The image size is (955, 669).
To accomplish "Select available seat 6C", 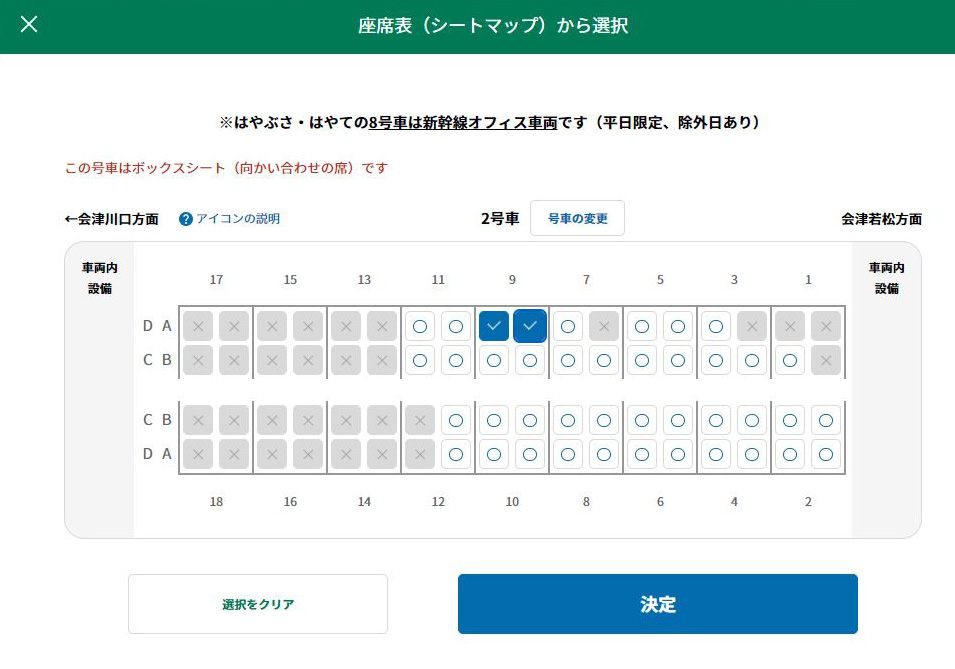I will point(641,420).
